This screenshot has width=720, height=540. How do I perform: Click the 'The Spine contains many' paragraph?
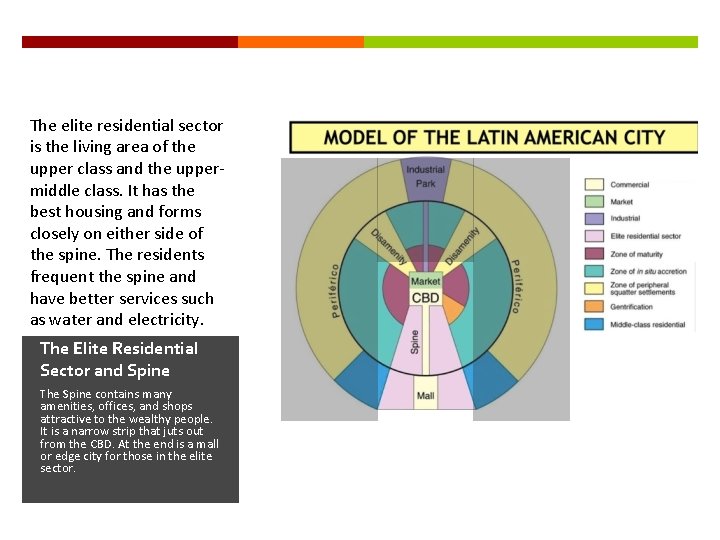point(129,431)
